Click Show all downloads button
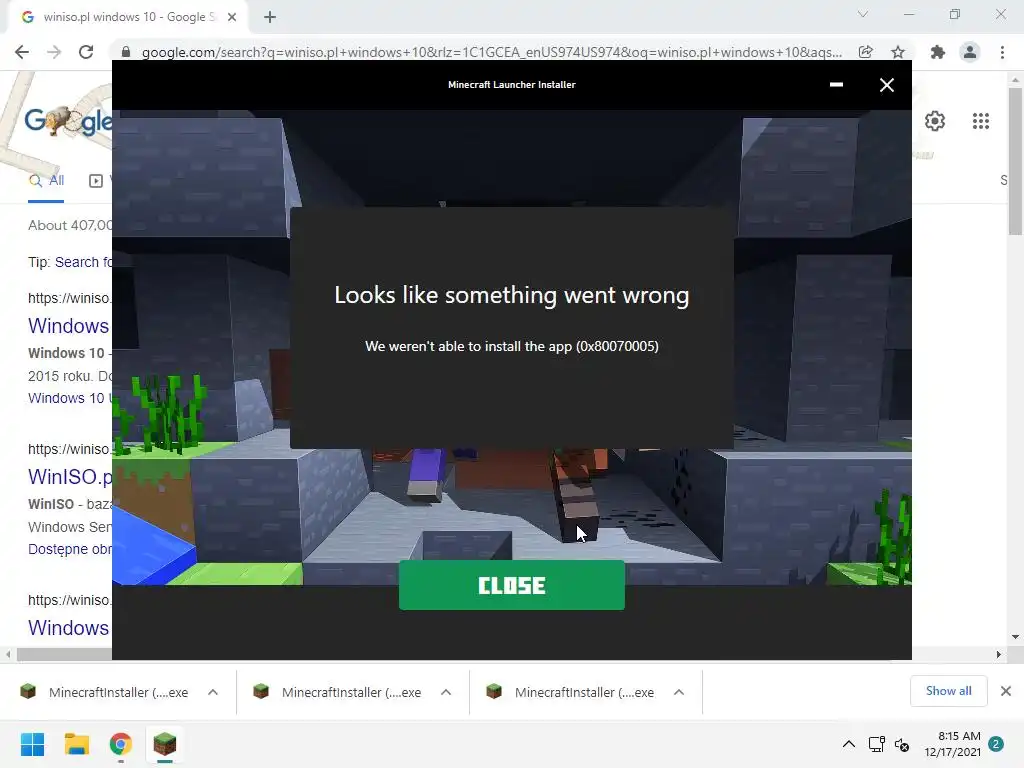This screenshot has width=1024, height=768. tap(948, 691)
